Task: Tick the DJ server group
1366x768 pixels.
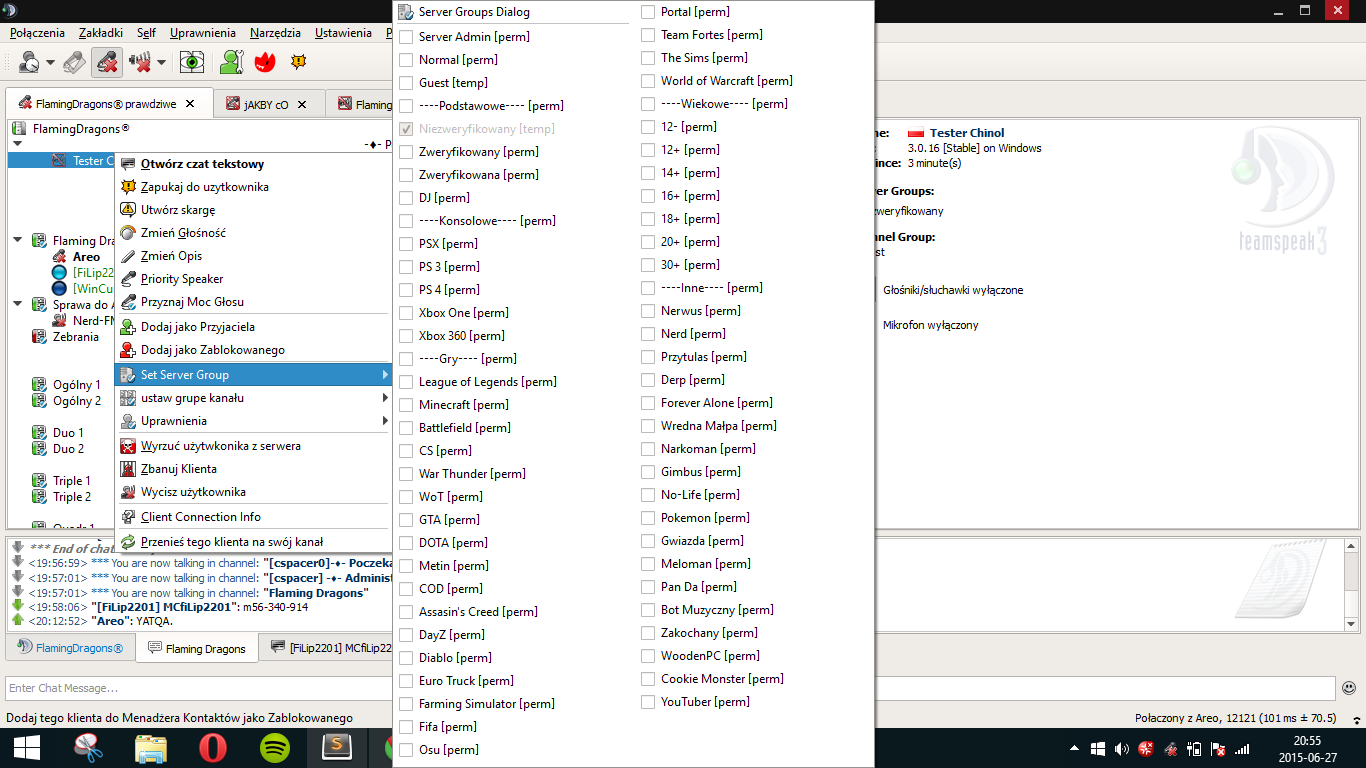Action: [406, 198]
